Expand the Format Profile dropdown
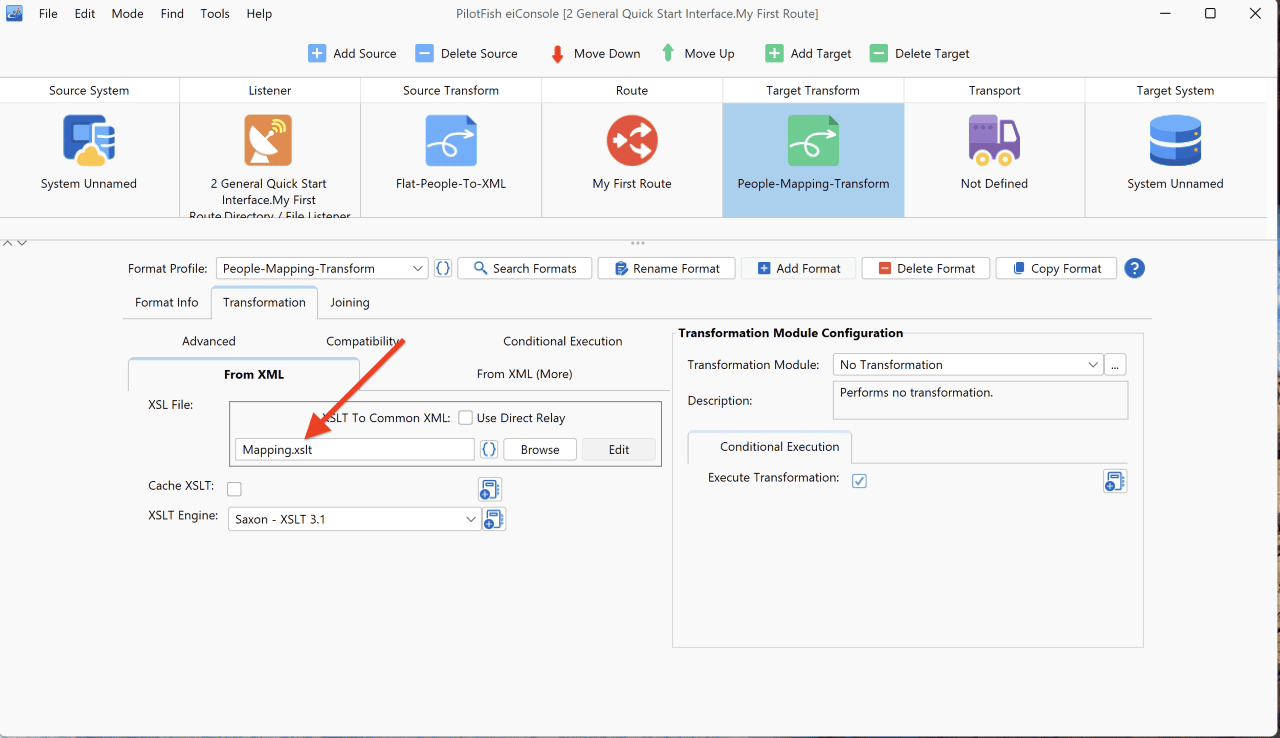 [x=322, y=268]
